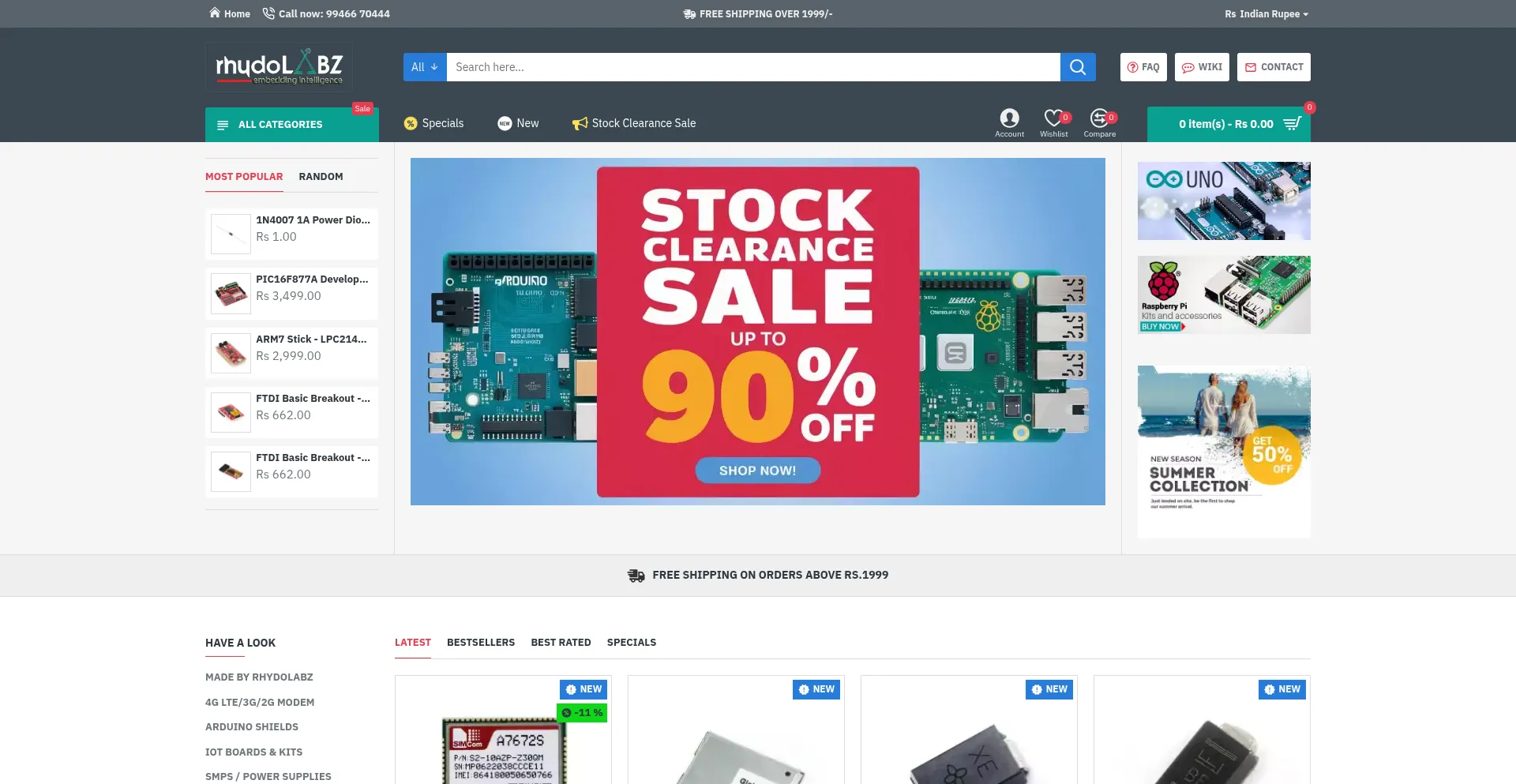Switch to the RANDOM tab
Image resolution: width=1516 pixels, height=784 pixels.
click(x=321, y=176)
